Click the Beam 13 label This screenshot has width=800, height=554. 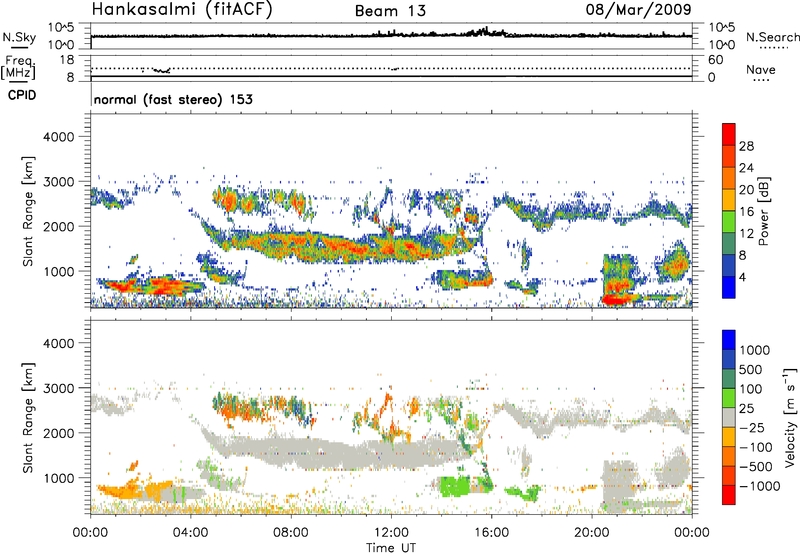coord(390,11)
